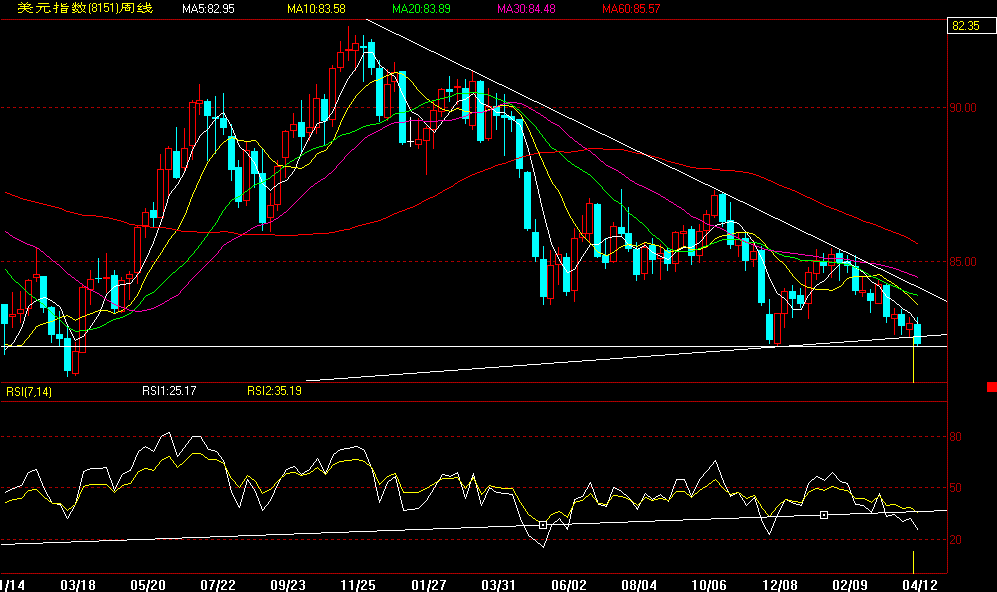The width and height of the screenshot is (997, 592).
Task: Click the RSI axis label 80
Action: 956,437
